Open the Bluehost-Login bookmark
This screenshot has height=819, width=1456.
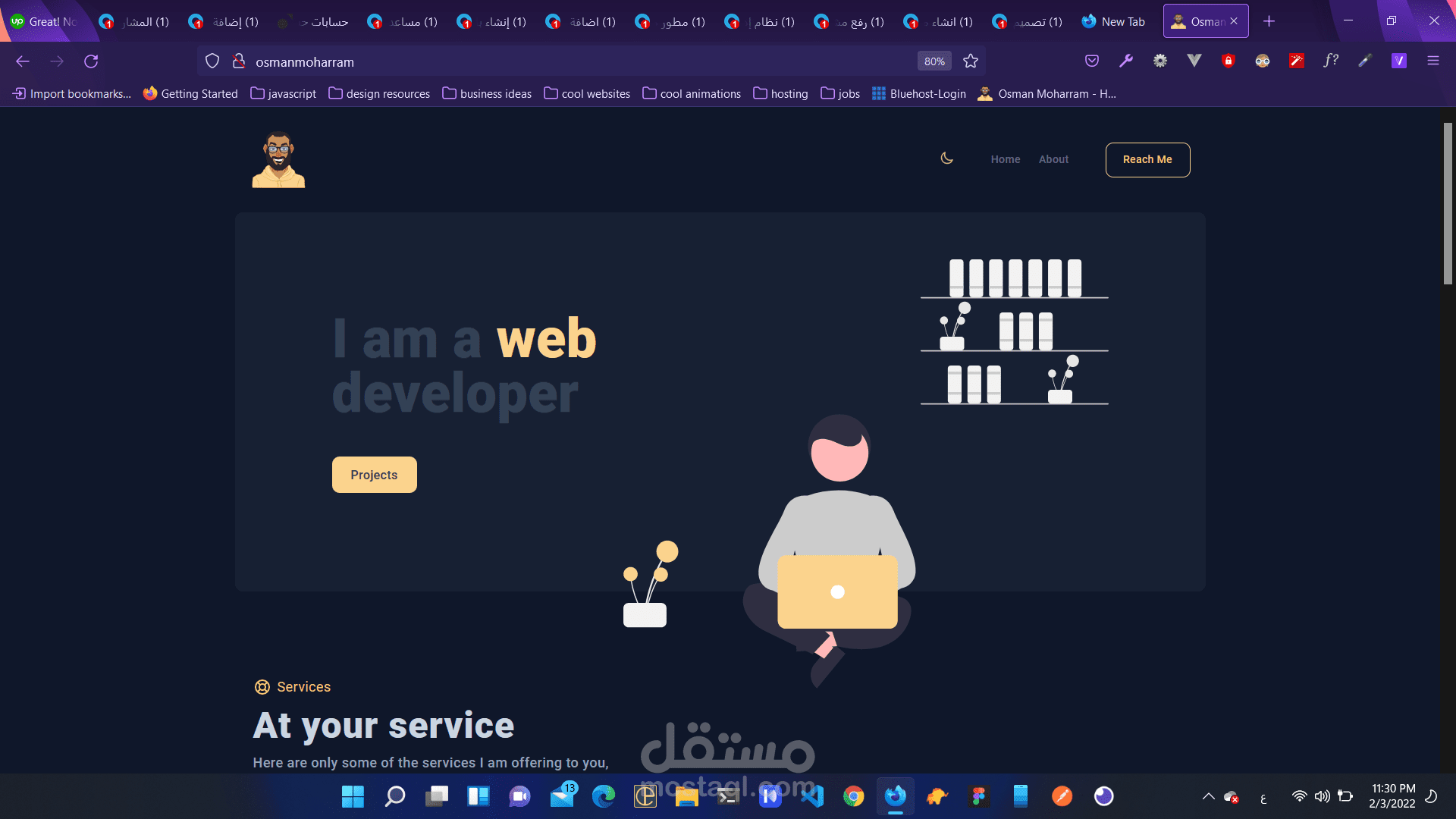[919, 93]
